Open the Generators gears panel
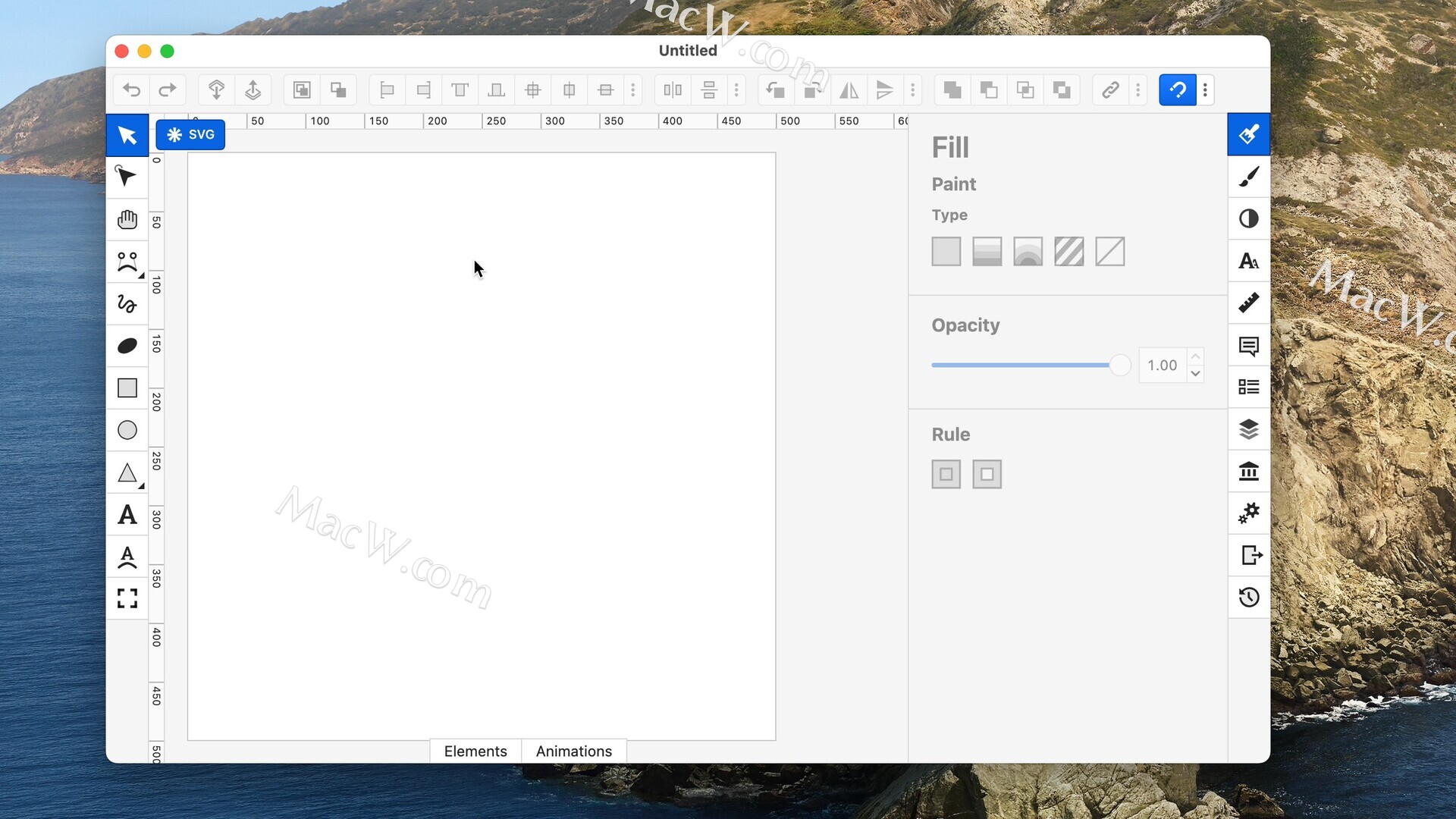The image size is (1456, 819). (1249, 513)
